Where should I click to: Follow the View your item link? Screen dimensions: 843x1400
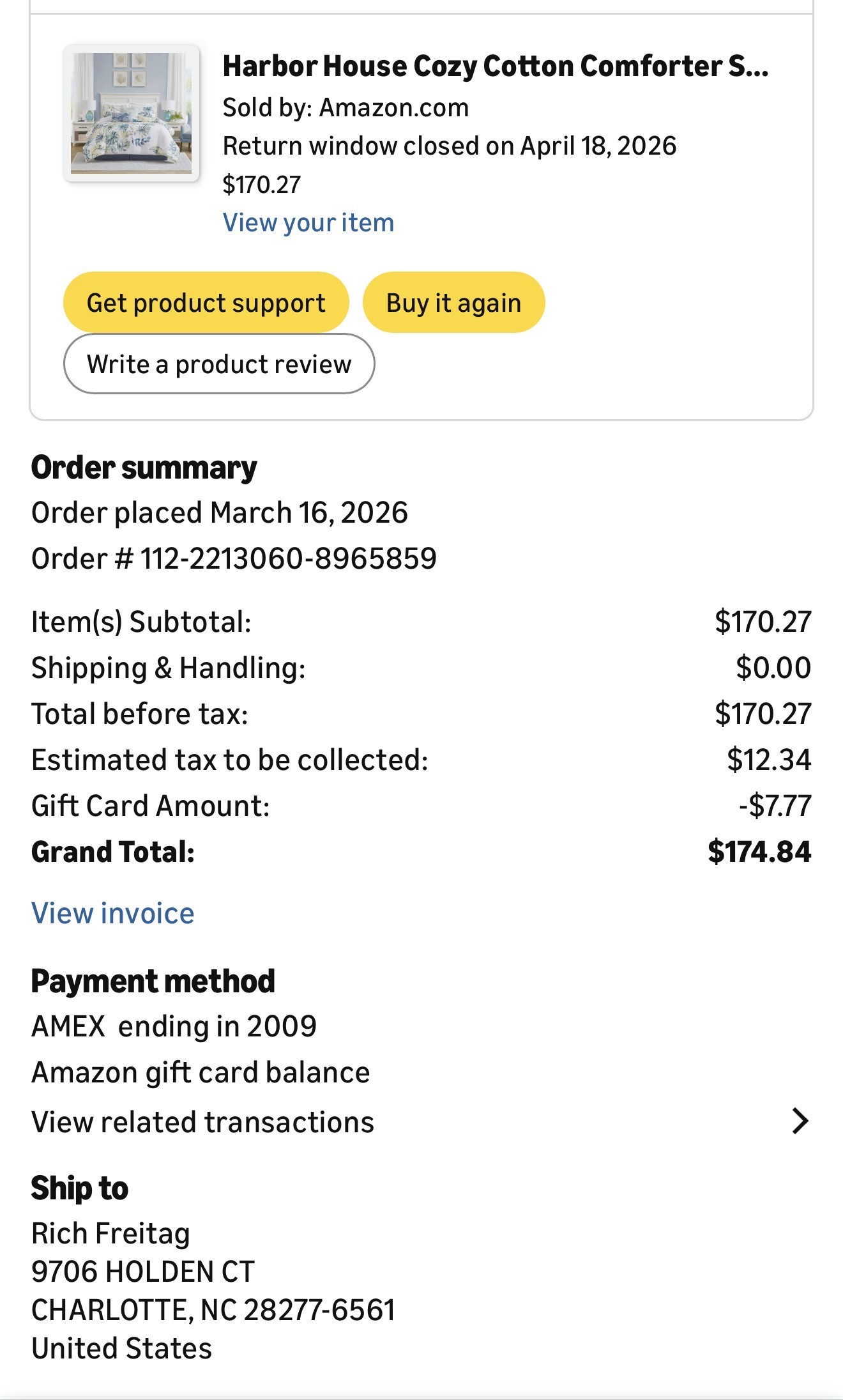click(x=308, y=223)
